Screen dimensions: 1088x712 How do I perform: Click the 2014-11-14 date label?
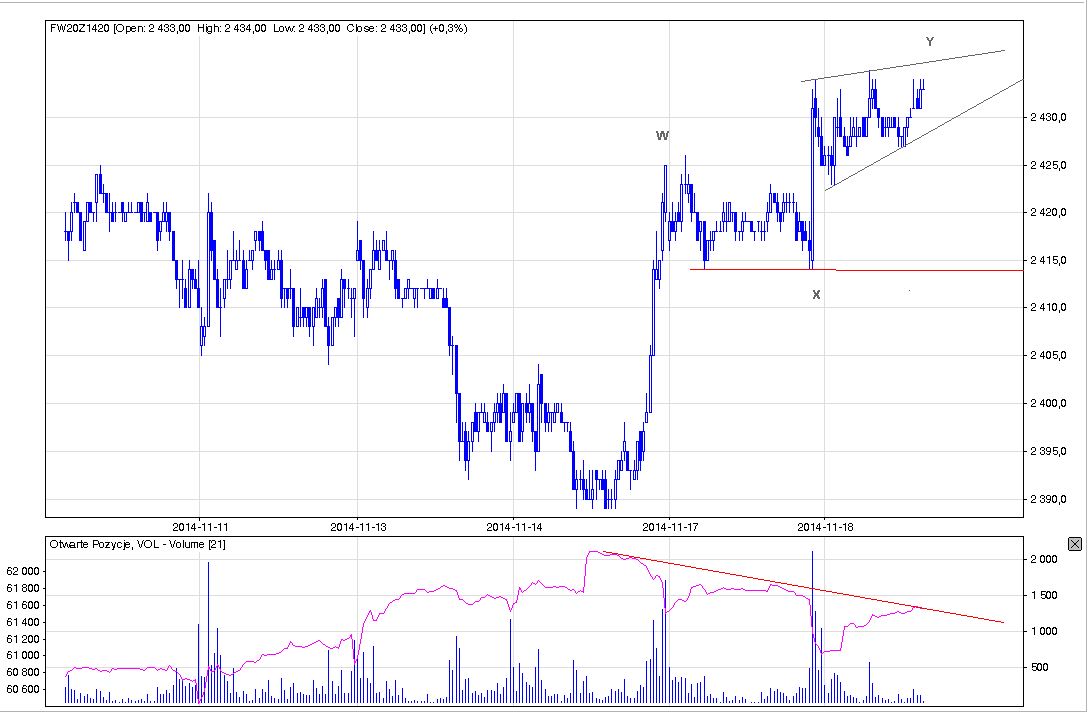tap(513, 527)
